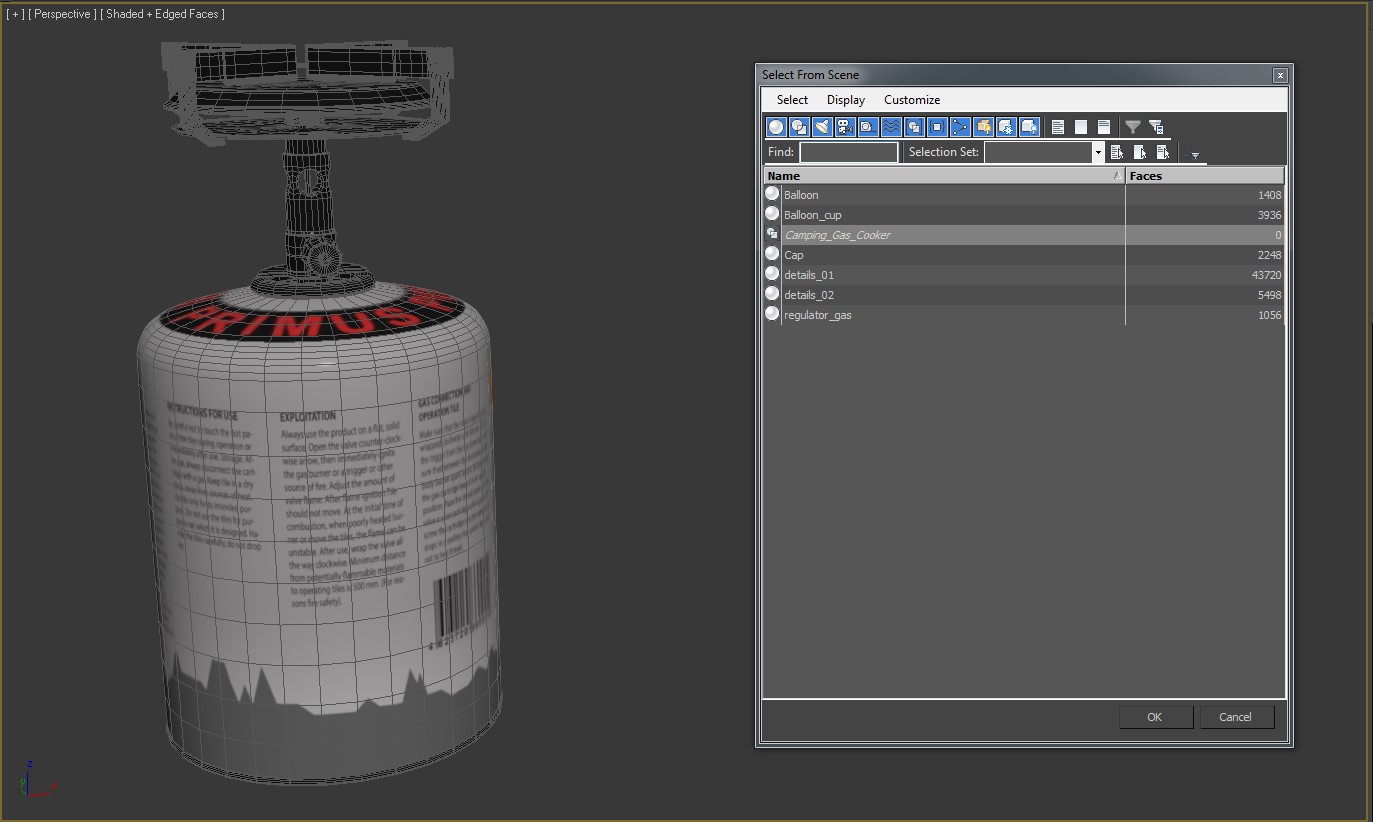Click the Select None blank-page icon
This screenshot has width=1373, height=822.
coord(1081,127)
